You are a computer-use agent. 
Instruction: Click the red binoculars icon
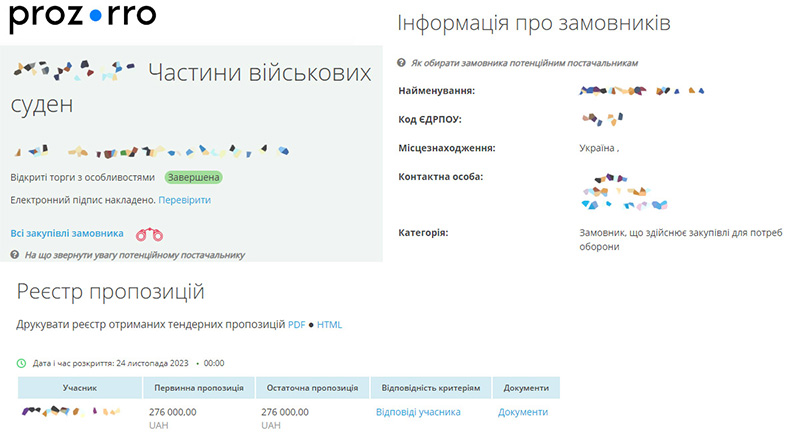tap(150, 235)
